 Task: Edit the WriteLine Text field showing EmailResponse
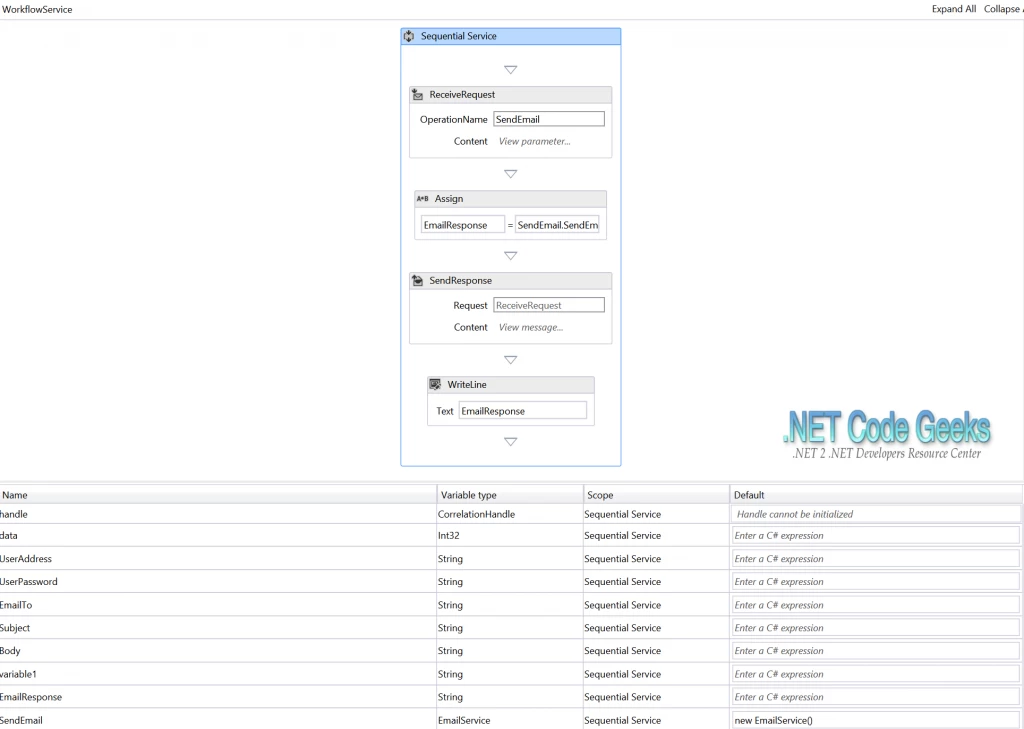pyautogui.click(x=522, y=409)
